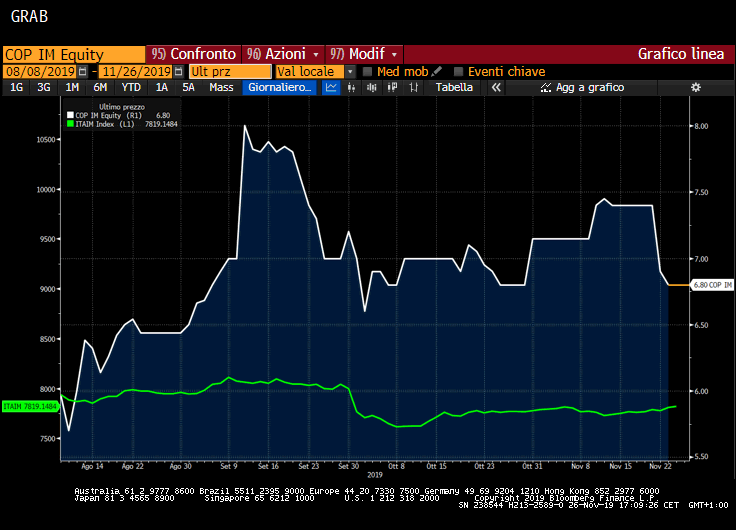
Task: Open the start date calendar picker
Action: 82,72
